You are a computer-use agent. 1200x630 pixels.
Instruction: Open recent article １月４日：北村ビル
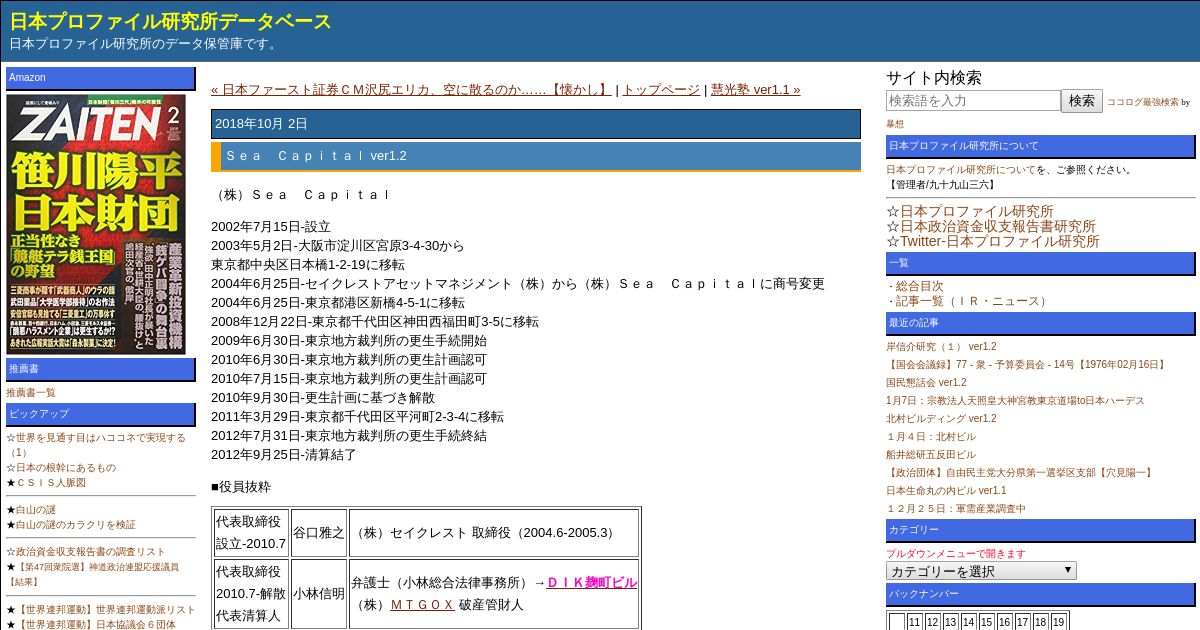point(931,437)
